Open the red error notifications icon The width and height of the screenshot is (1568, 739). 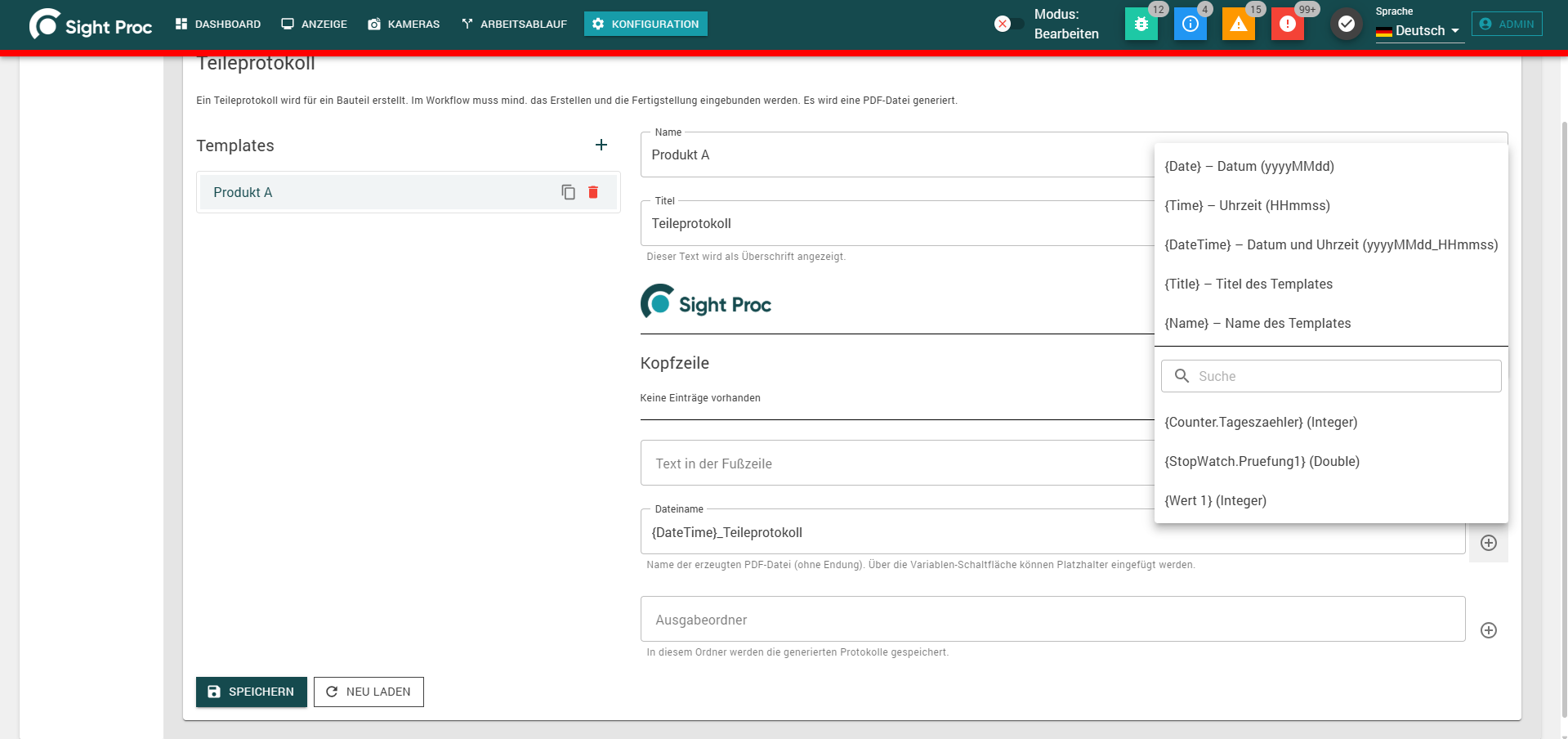pyautogui.click(x=1288, y=24)
